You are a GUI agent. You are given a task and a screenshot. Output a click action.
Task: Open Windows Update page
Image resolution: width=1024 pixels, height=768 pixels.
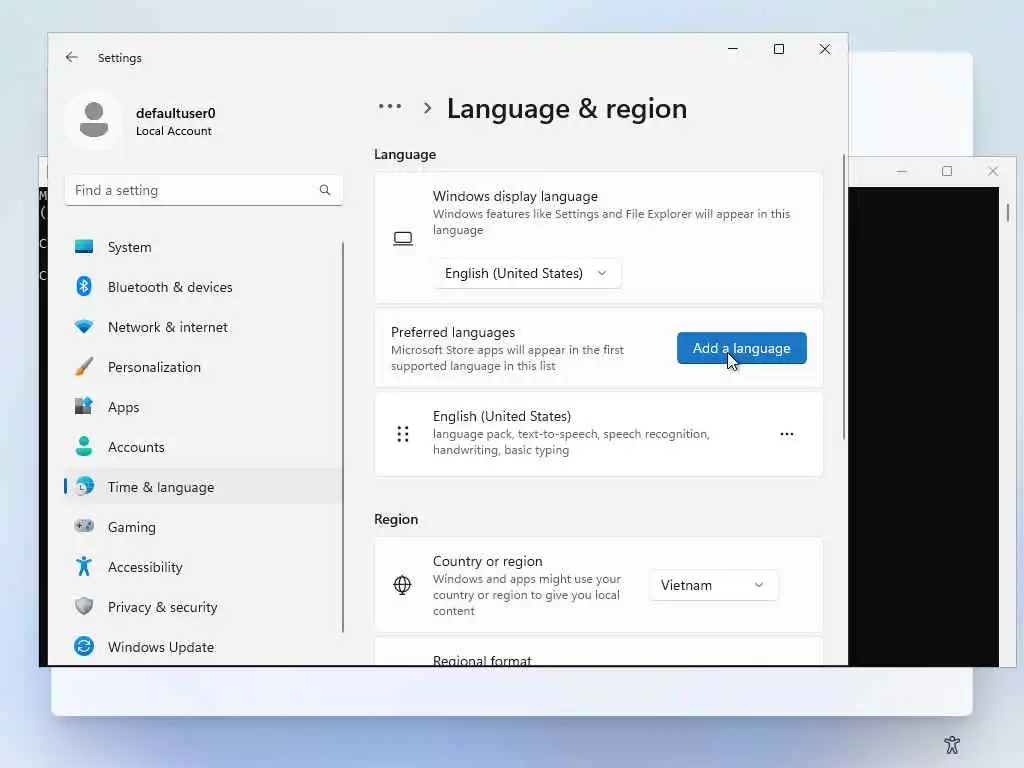(203, 647)
